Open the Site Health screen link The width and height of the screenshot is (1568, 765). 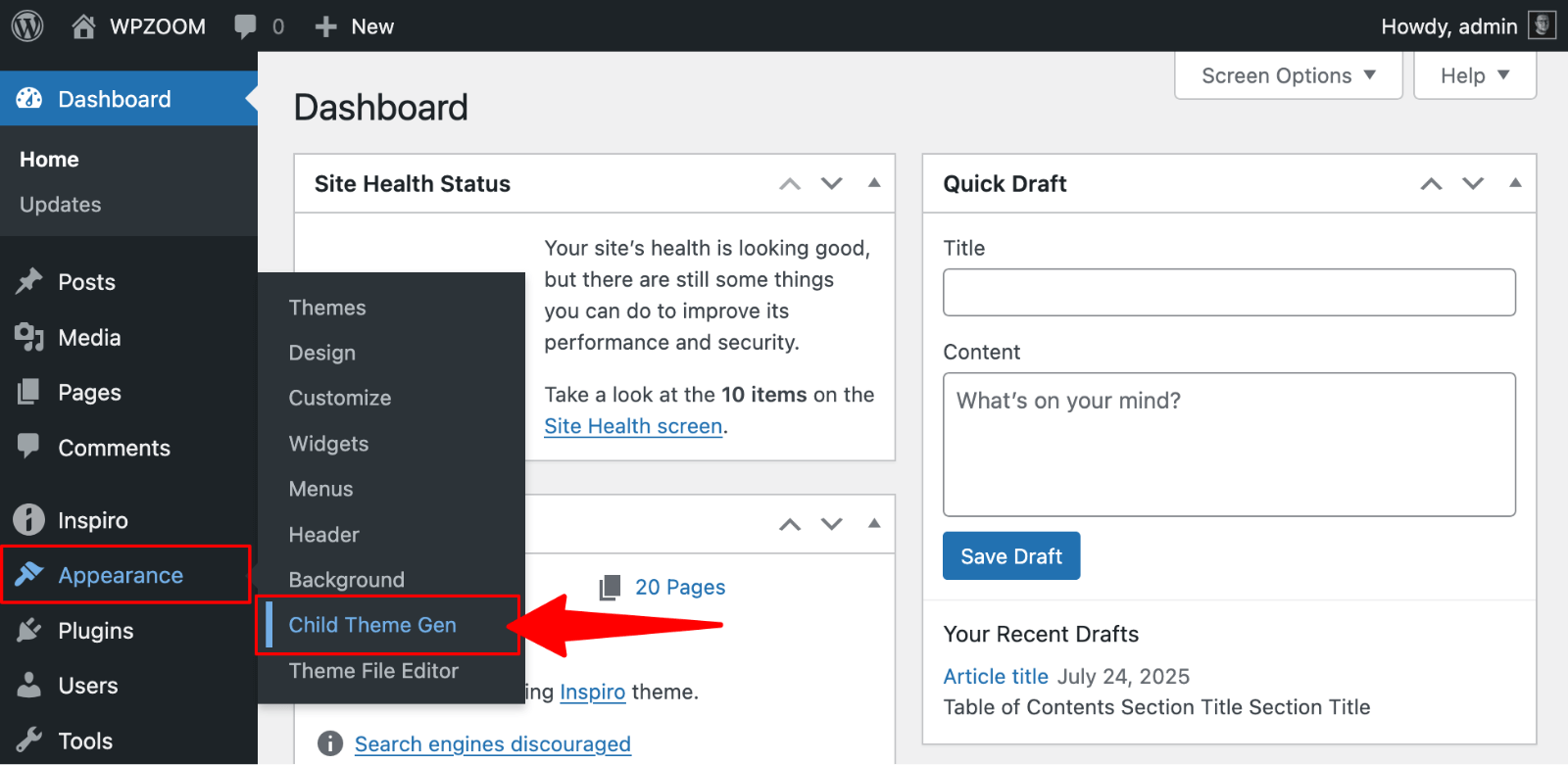tap(633, 426)
